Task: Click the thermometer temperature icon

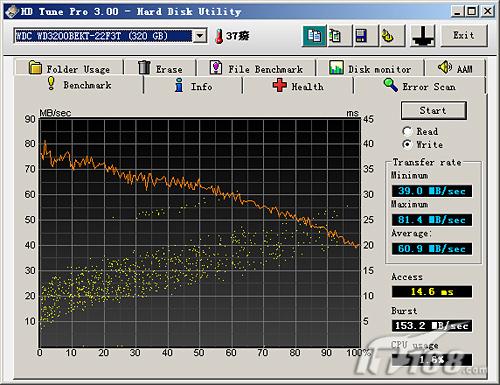Action: coord(219,36)
